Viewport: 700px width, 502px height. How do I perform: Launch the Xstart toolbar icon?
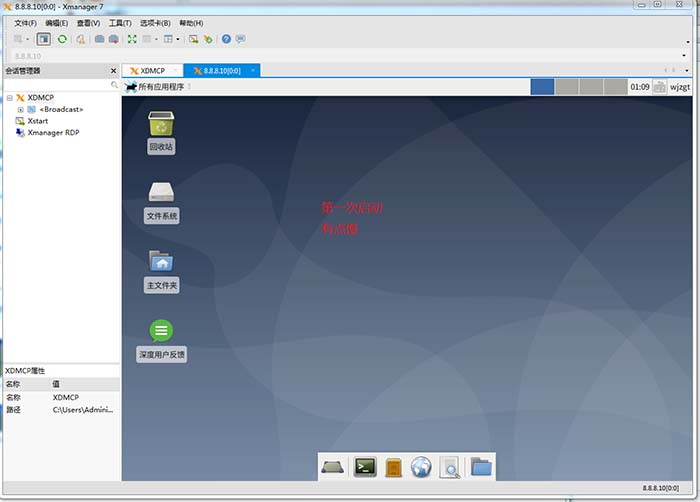pos(193,39)
